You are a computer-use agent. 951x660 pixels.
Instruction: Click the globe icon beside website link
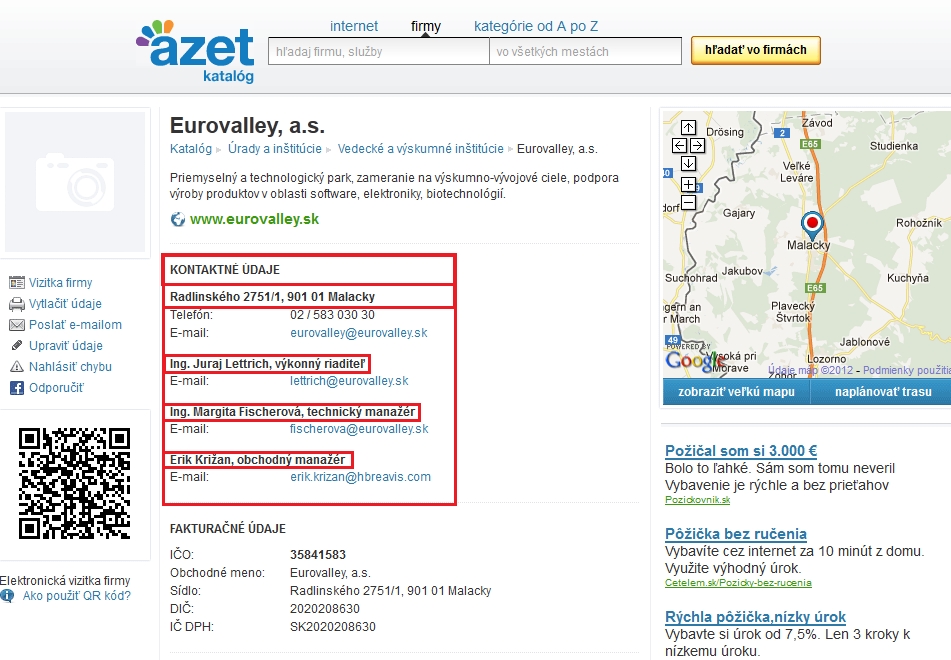tap(178, 219)
